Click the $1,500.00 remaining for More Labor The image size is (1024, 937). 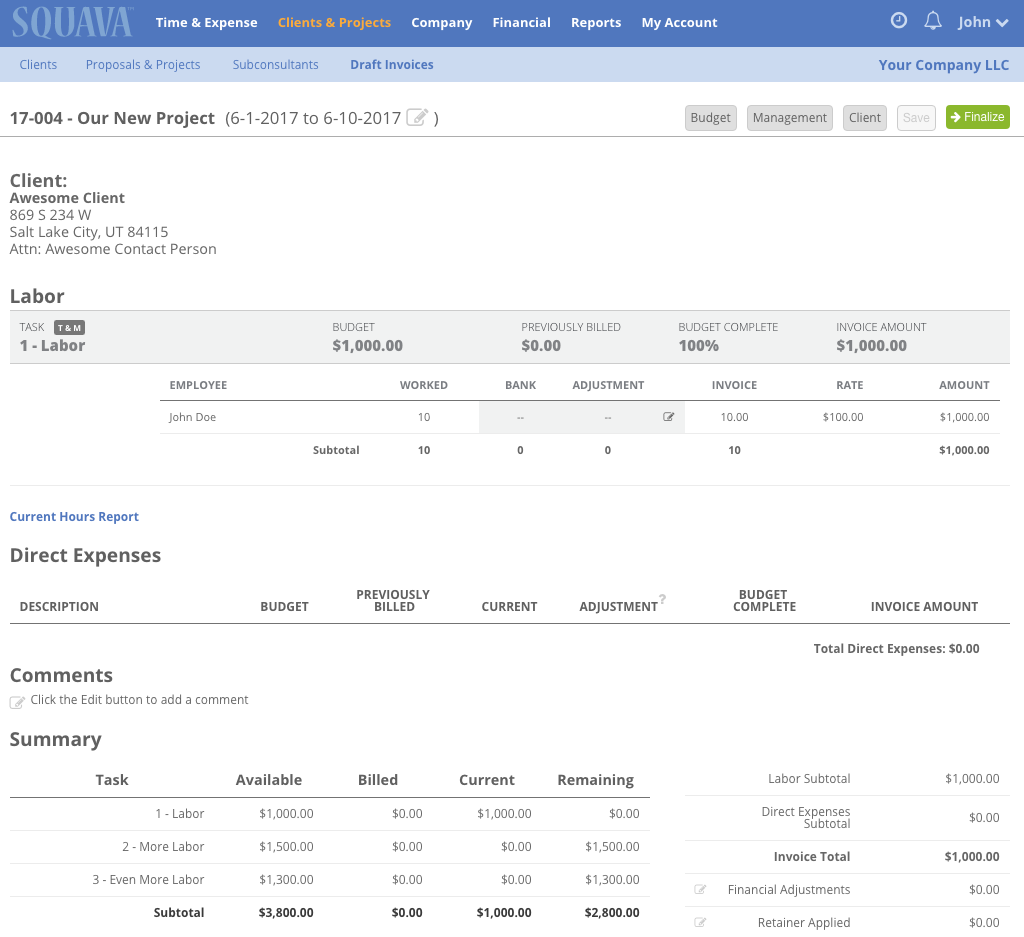612,846
